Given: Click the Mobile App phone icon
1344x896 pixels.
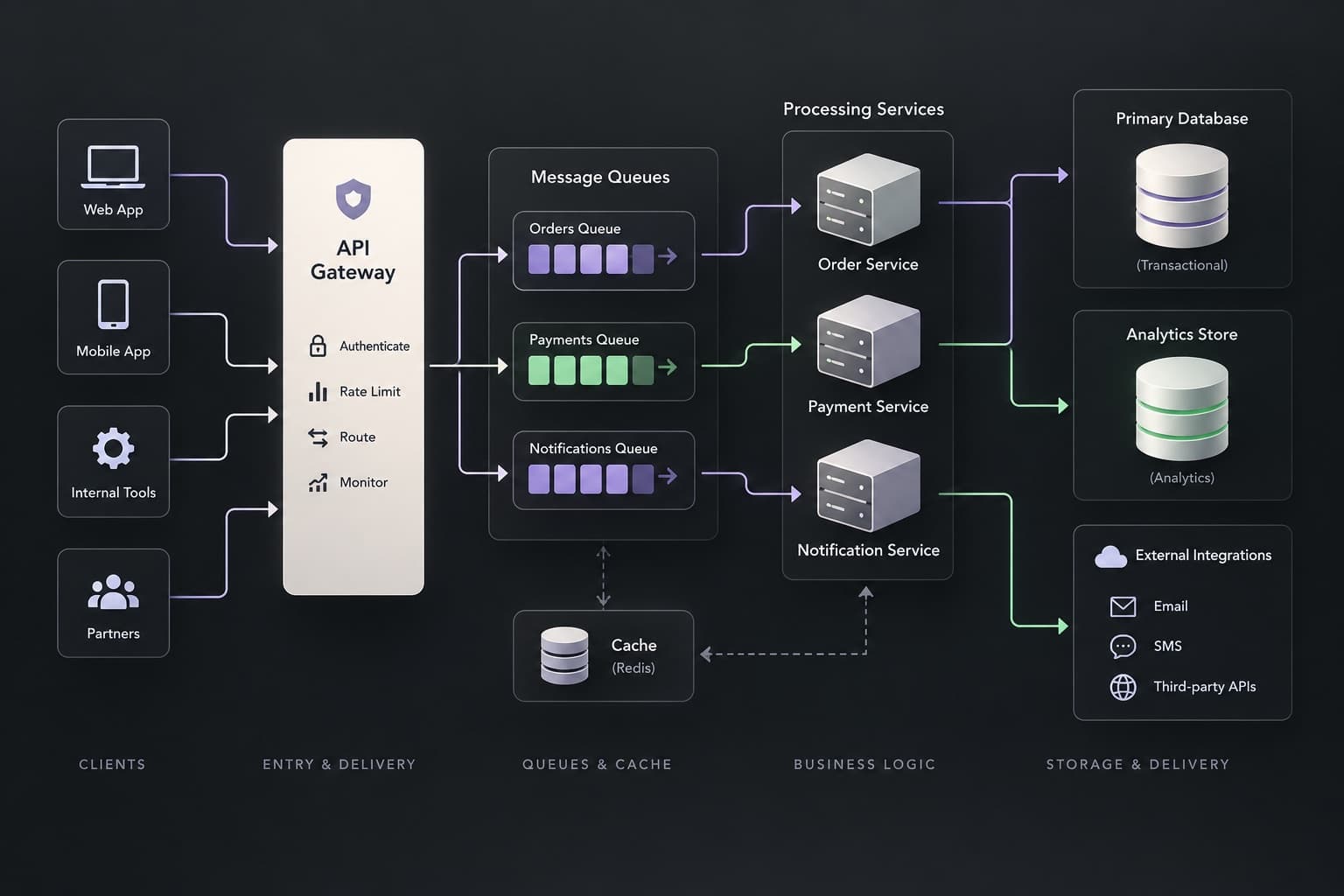Looking at the screenshot, I should [113, 304].
